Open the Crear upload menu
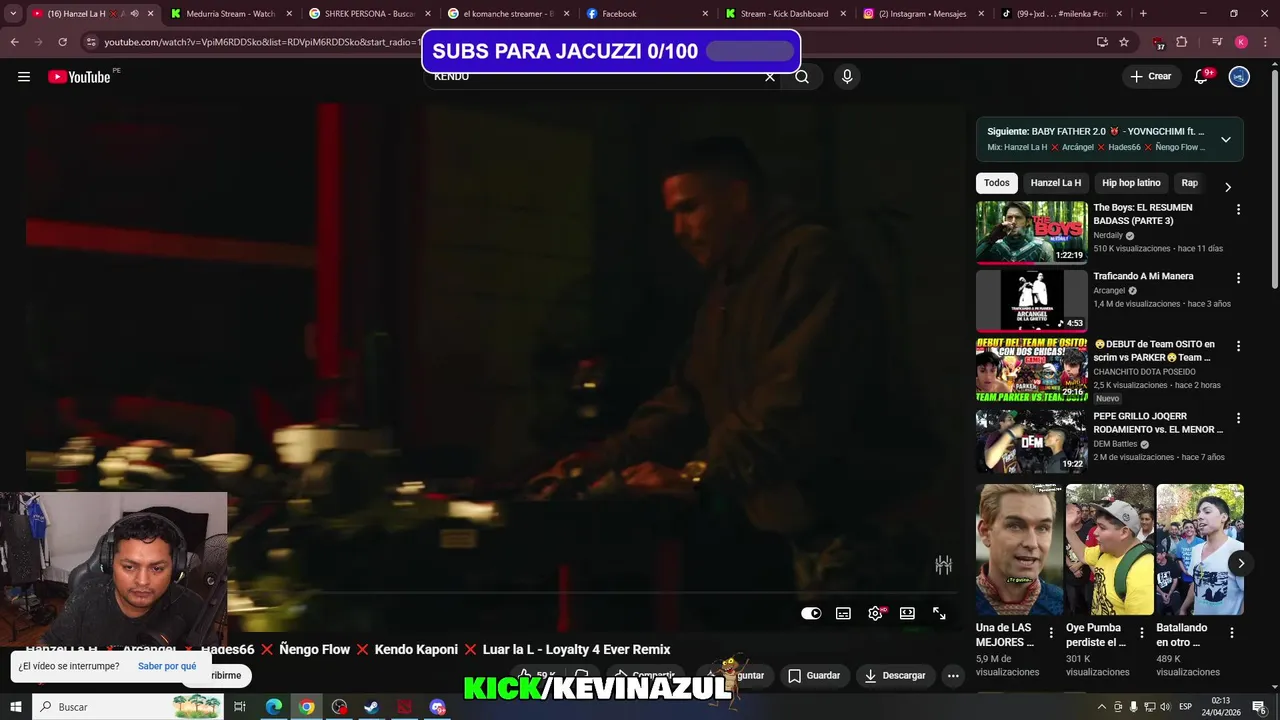Image resolution: width=1280 pixels, height=720 pixels. click(x=1150, y=76)
